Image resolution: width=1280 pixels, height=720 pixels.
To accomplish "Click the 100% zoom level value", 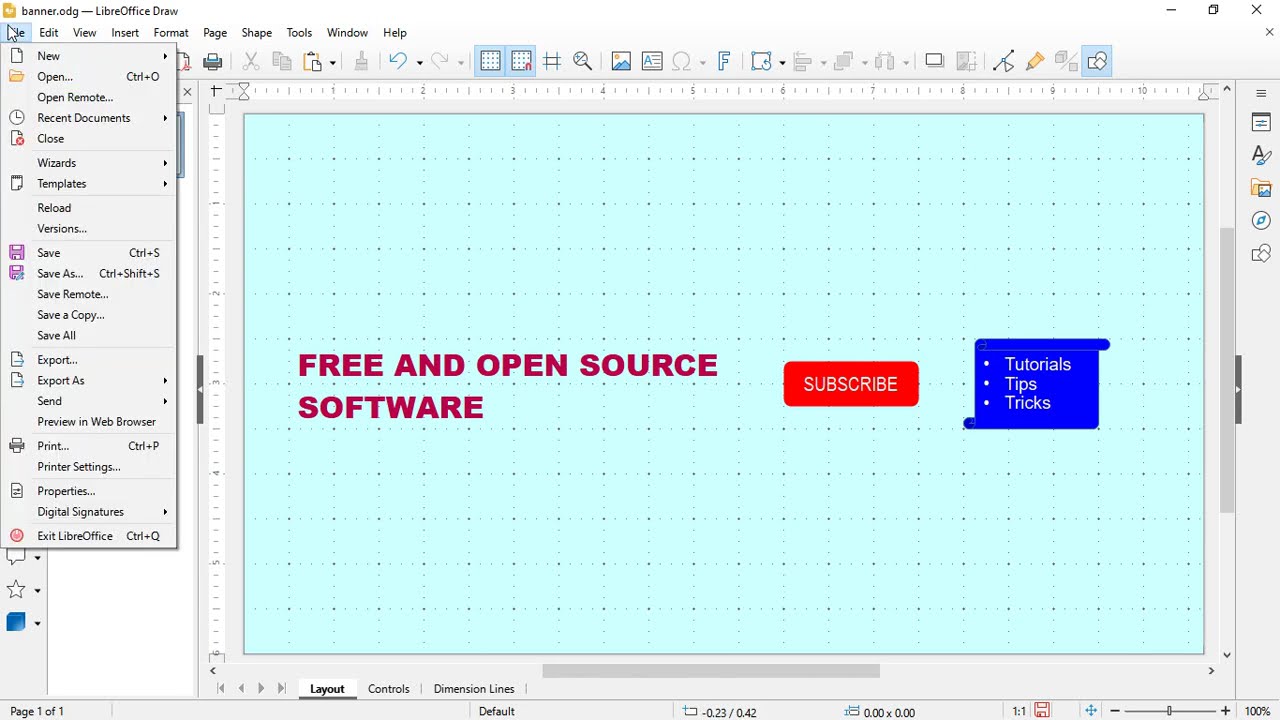I will point(1257,712).
